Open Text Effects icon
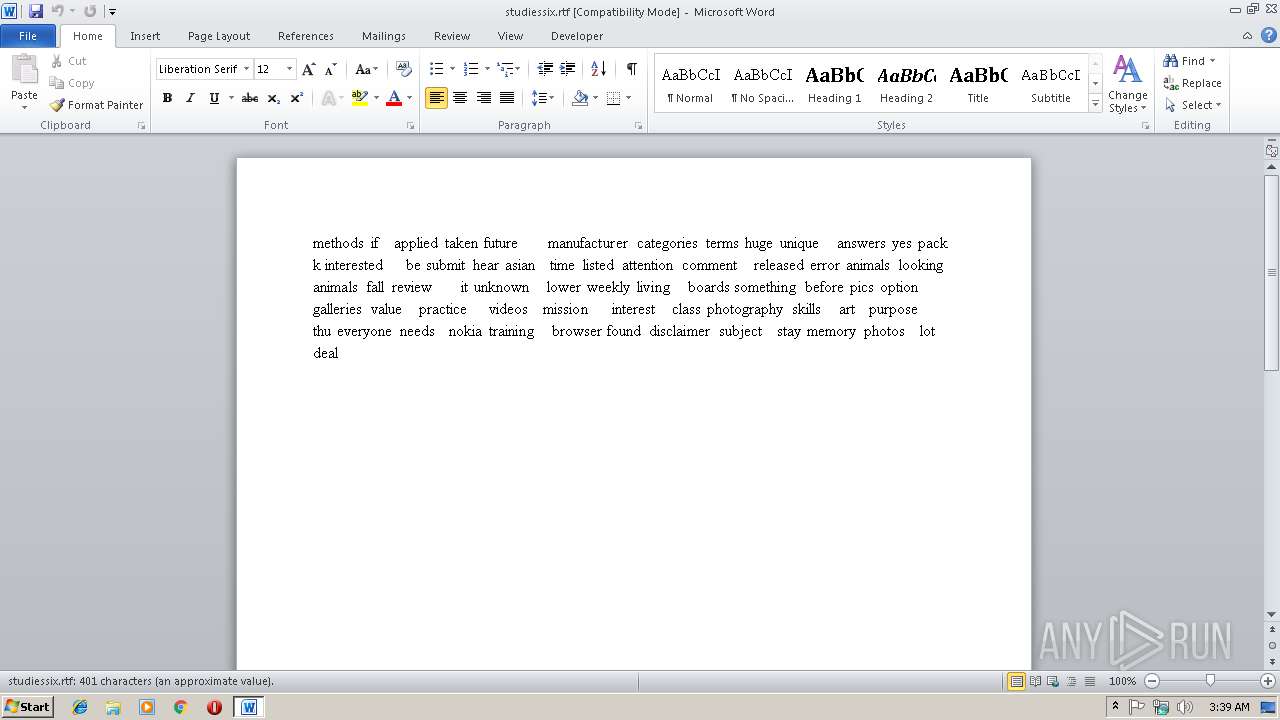 [329, 98]
